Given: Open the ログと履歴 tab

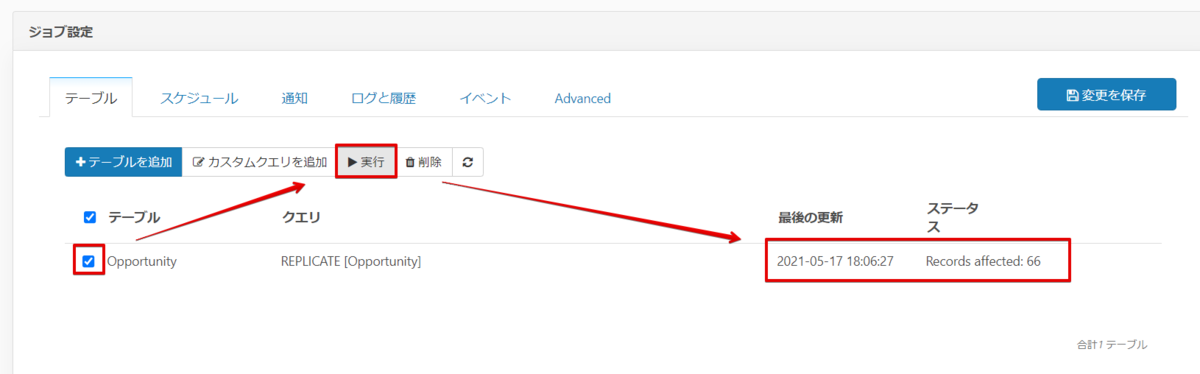Looking at the screenshot, I should [383, 98].
